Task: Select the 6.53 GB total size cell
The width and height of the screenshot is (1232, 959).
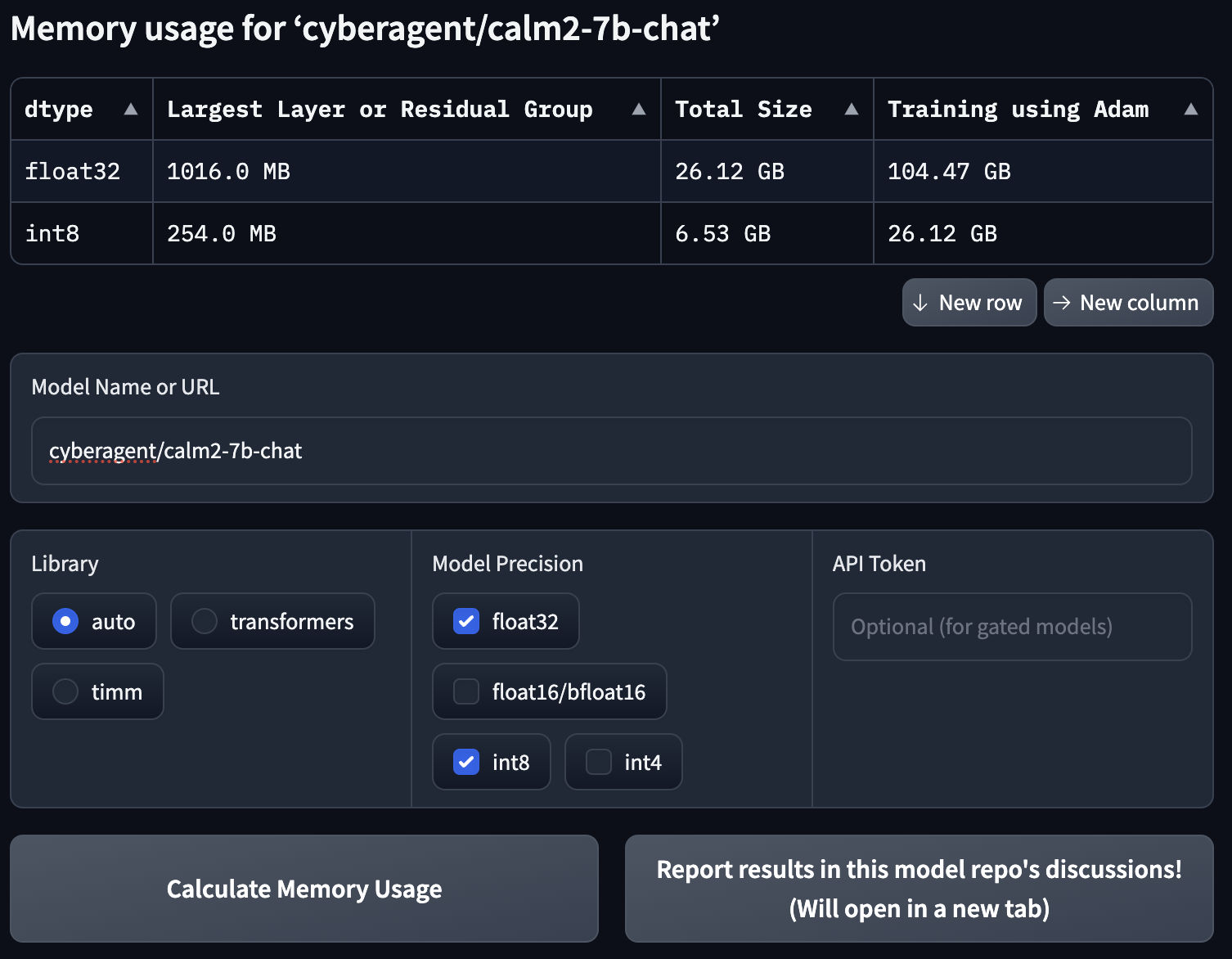Action: (767, 233)
